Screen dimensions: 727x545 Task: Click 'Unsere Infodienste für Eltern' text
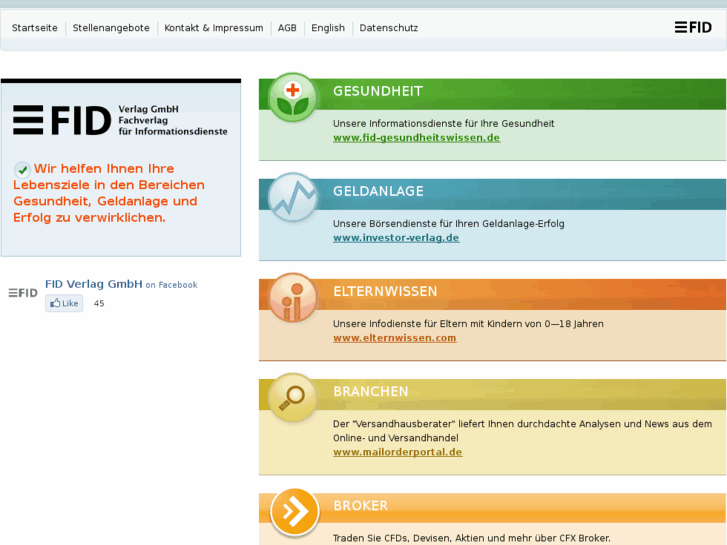468,324
